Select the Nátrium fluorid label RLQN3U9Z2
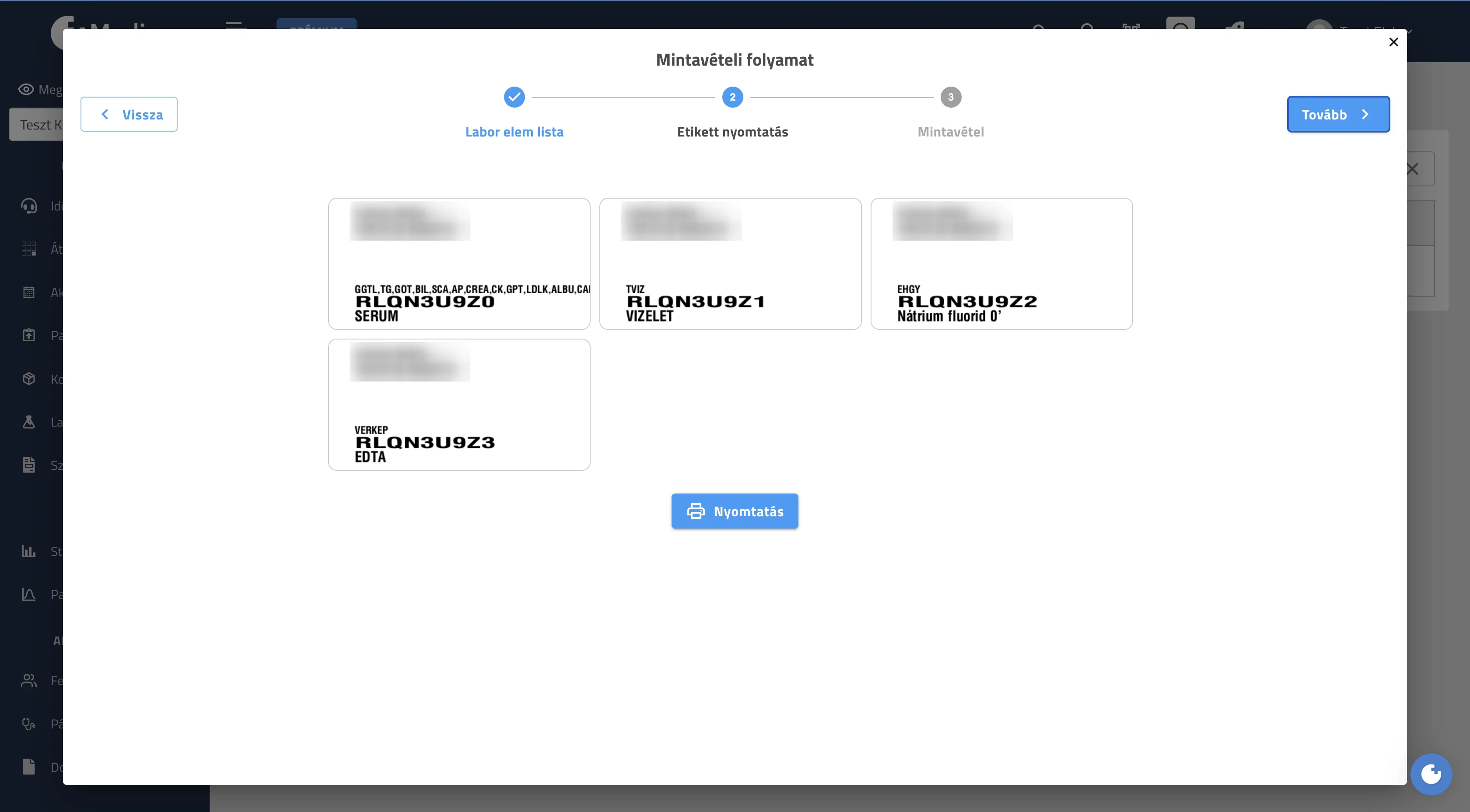1470x812 pixels. click(1001, 264)
